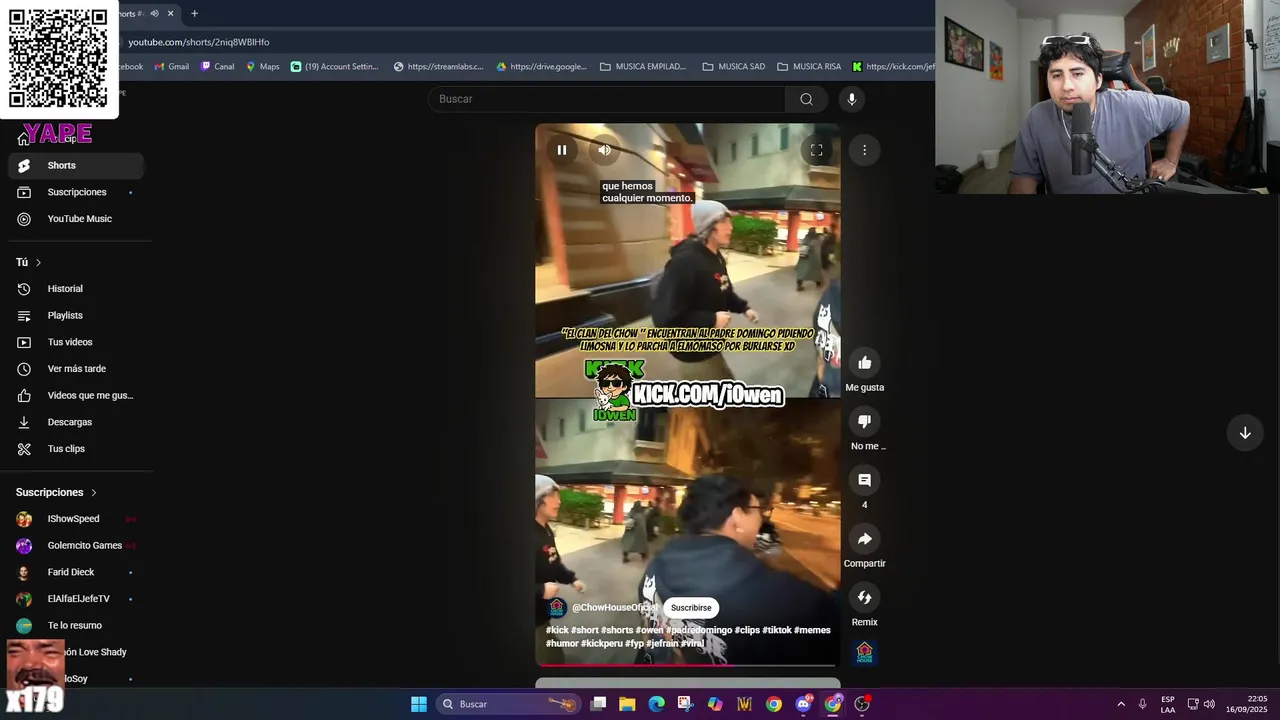Open Videos que me gustan list
1280x720 pixels.
pos(76,395)
